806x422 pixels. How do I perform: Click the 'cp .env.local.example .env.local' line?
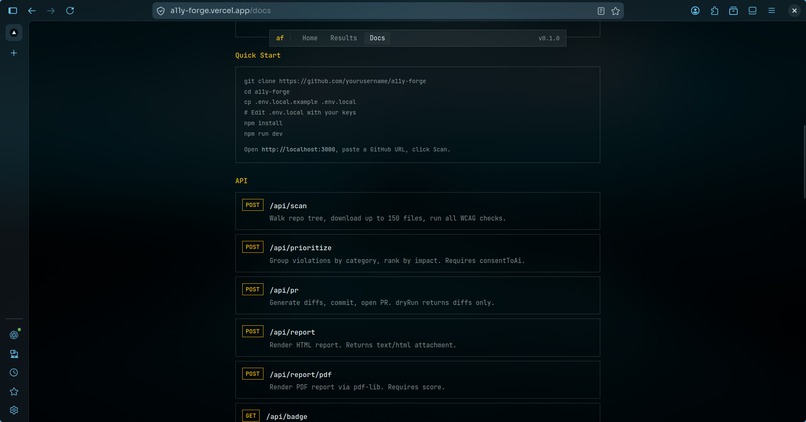300,102
